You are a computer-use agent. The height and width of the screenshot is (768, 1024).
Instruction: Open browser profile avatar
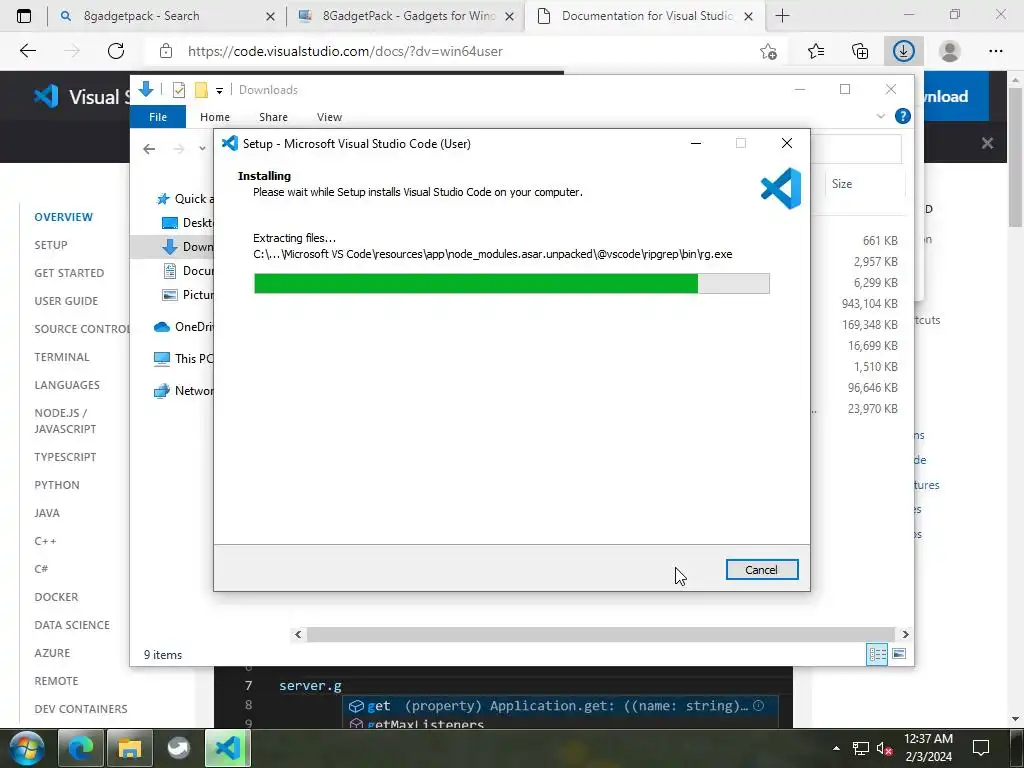[x=950, y=51]
